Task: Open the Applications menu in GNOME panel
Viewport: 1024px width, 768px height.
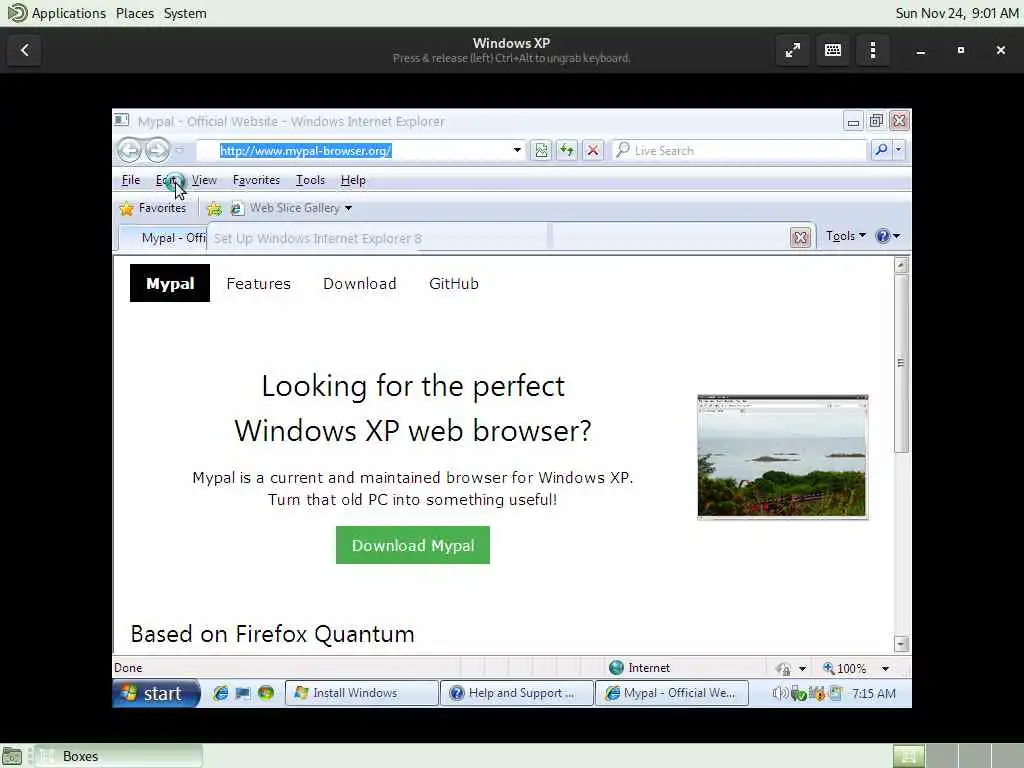Action: point(69,13)
